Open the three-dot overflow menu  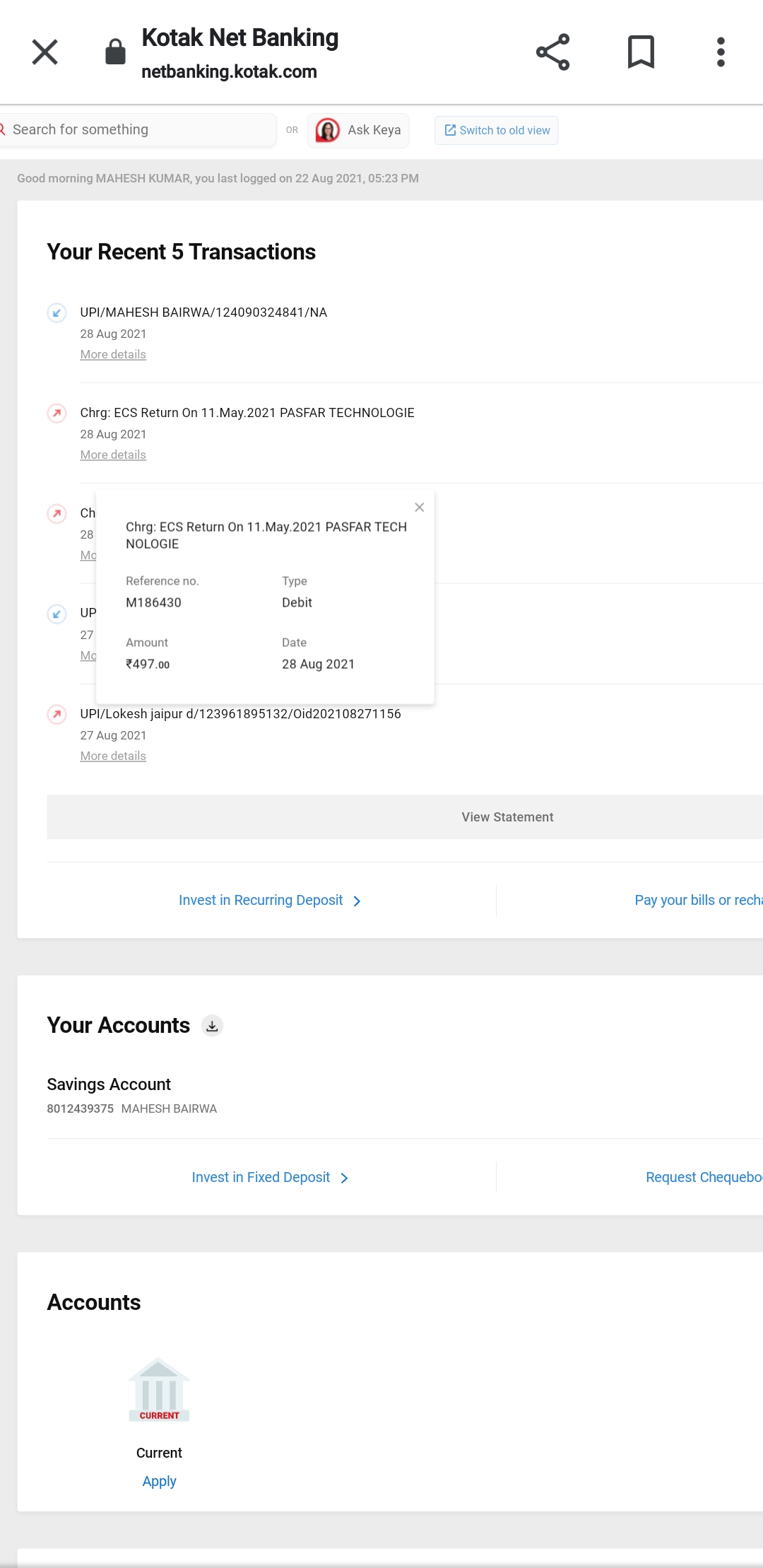click(x=721, y=52)
